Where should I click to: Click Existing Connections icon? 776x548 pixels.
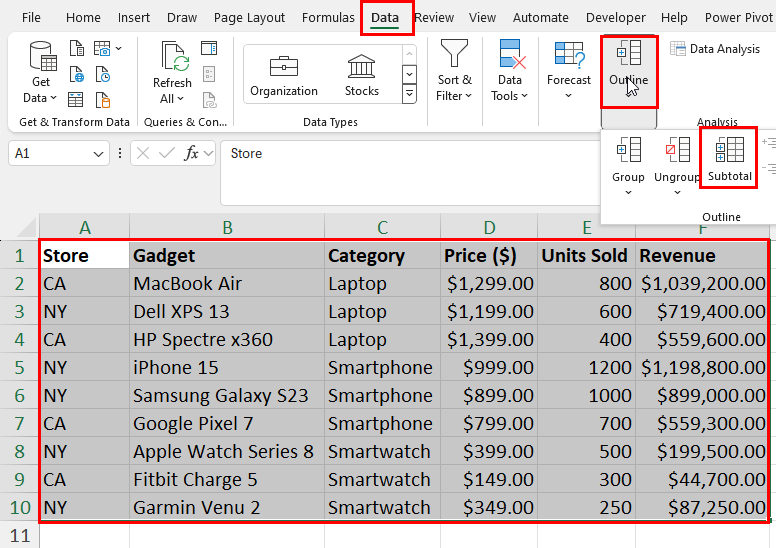(x=103, y=100)
